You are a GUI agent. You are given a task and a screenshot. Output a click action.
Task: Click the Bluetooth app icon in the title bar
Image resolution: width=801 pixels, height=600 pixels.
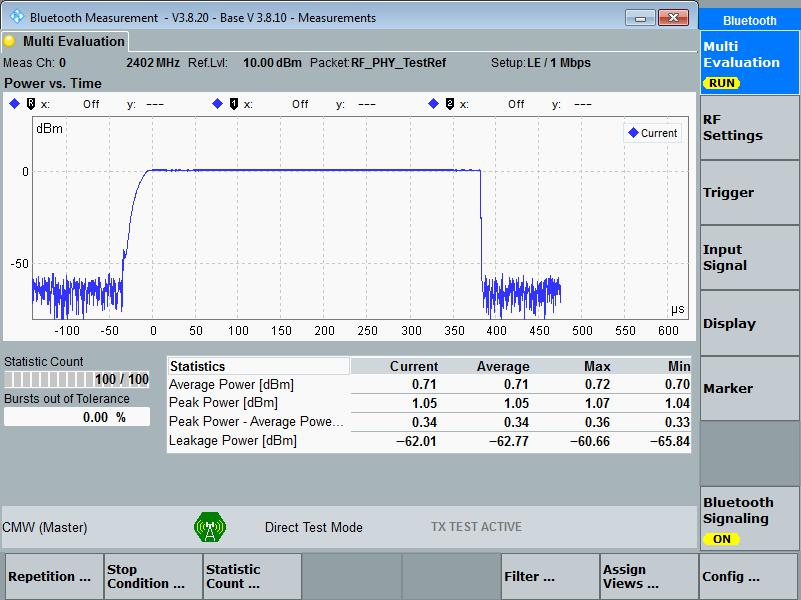[x=16, y=16]
